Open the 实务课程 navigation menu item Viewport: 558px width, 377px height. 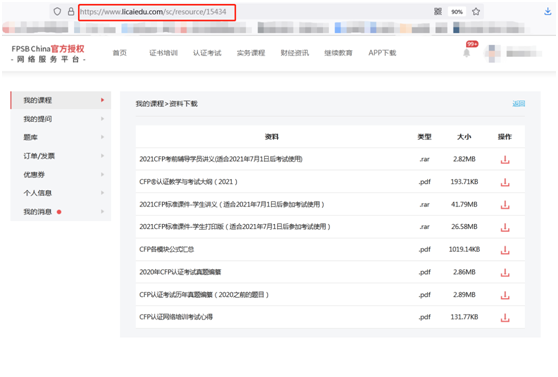point(251,53)
